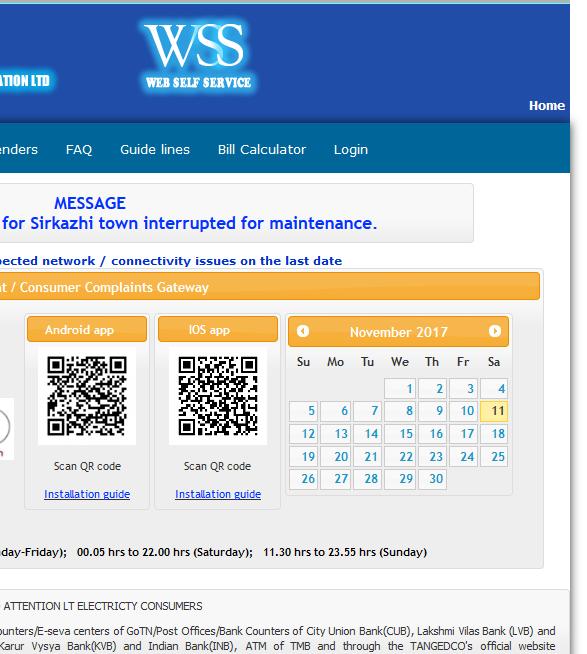Go to next month in calendar
Screen dimensions: 587x654
click(x=495, y=331)
